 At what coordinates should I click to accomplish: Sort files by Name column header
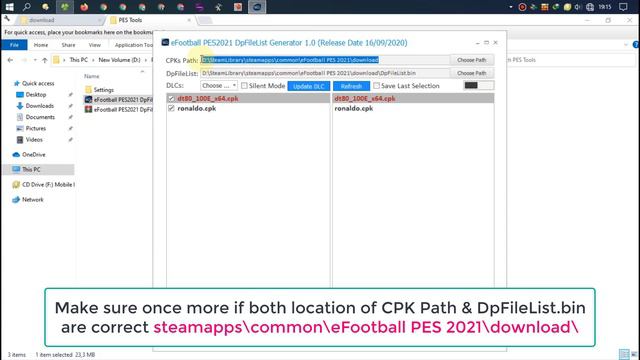[x=92, y=76]
